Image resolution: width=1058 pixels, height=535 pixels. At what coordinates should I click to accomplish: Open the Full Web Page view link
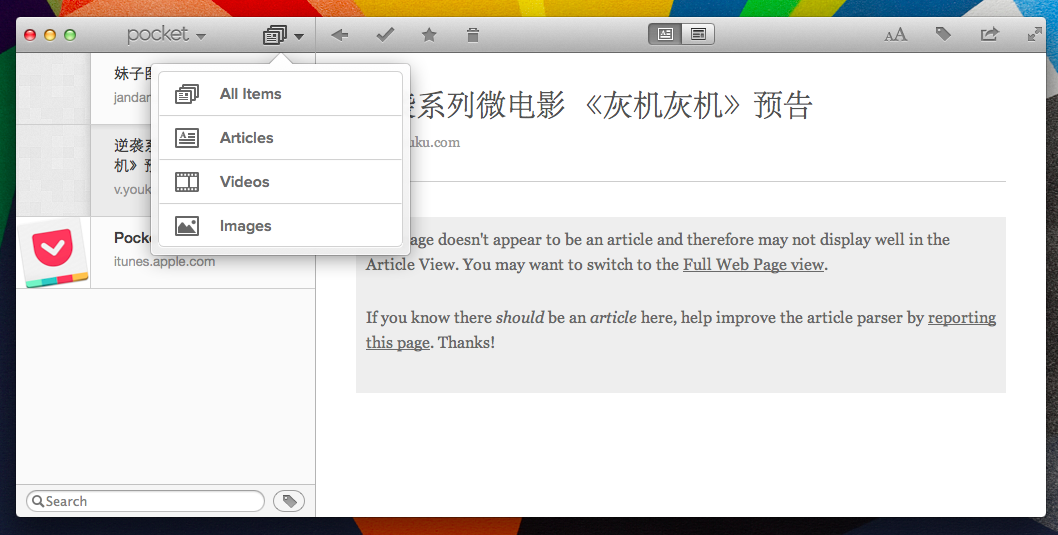click(753, 265)
